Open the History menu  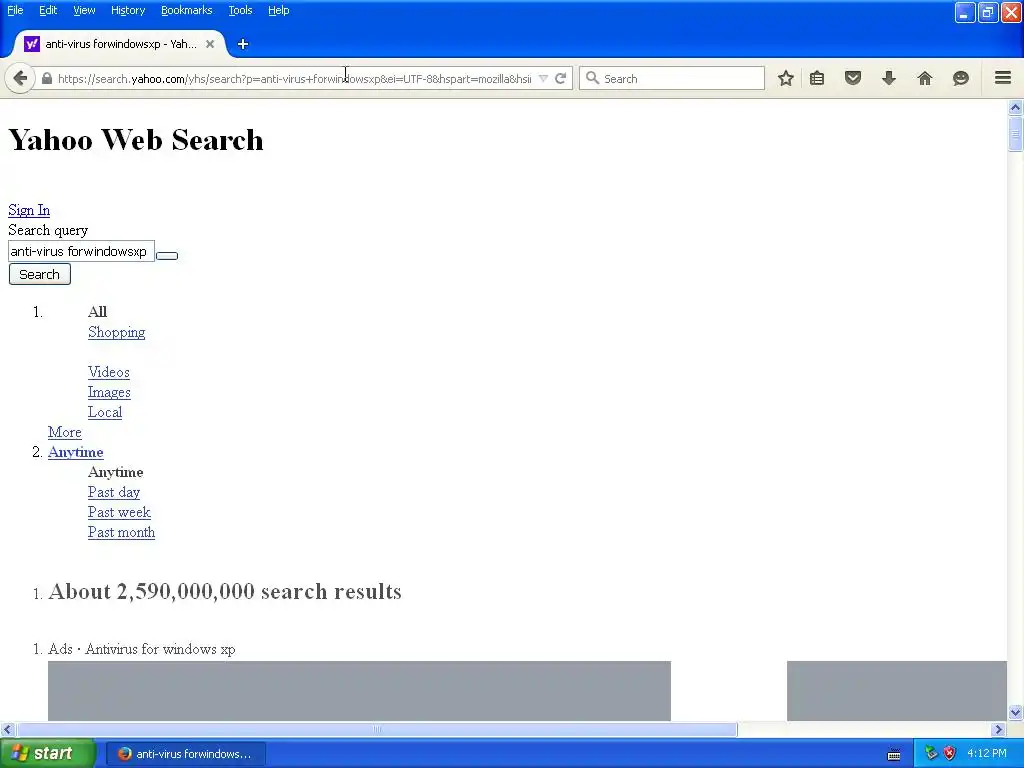128,10
